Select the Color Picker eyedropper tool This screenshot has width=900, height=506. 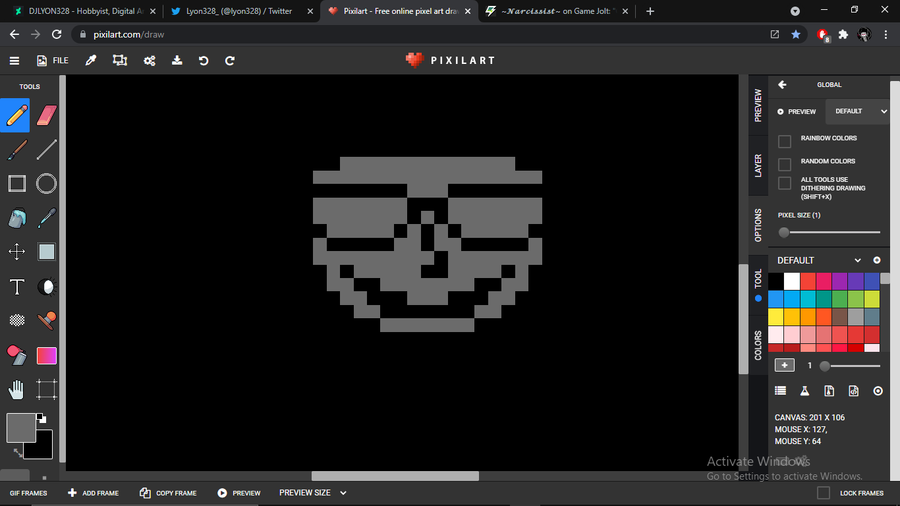(x=46, y=218)
